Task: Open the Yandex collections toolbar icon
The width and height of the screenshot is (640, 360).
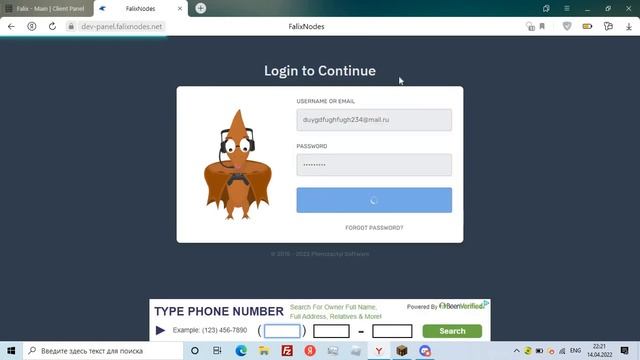Action: [x=608, y=27]
